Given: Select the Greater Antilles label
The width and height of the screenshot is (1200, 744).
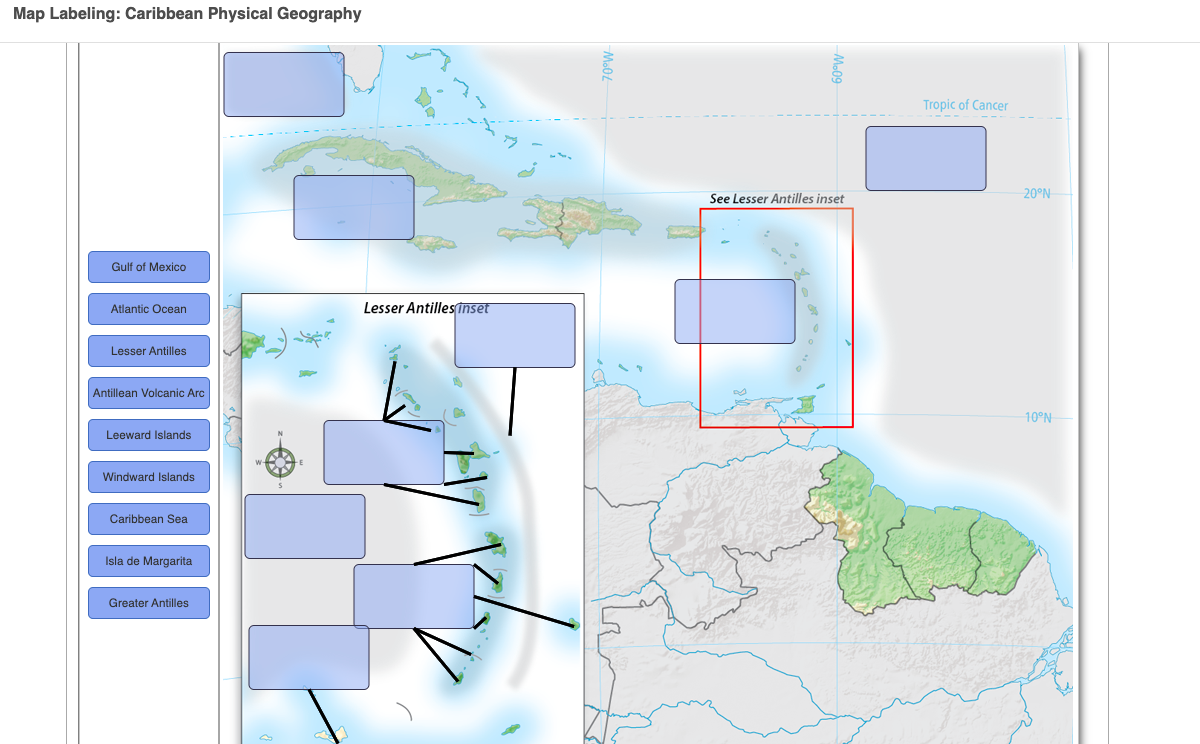Looking at the screenshot, I should 148,603.
